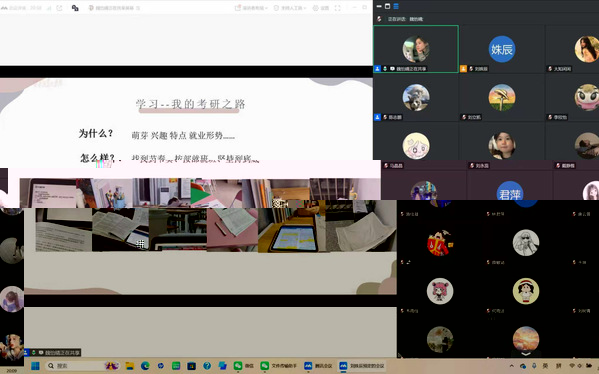Toggle the green microphone on the sharing presenter tile
The height and width of the screenshot is (374, 599).
tap(385, 69)
